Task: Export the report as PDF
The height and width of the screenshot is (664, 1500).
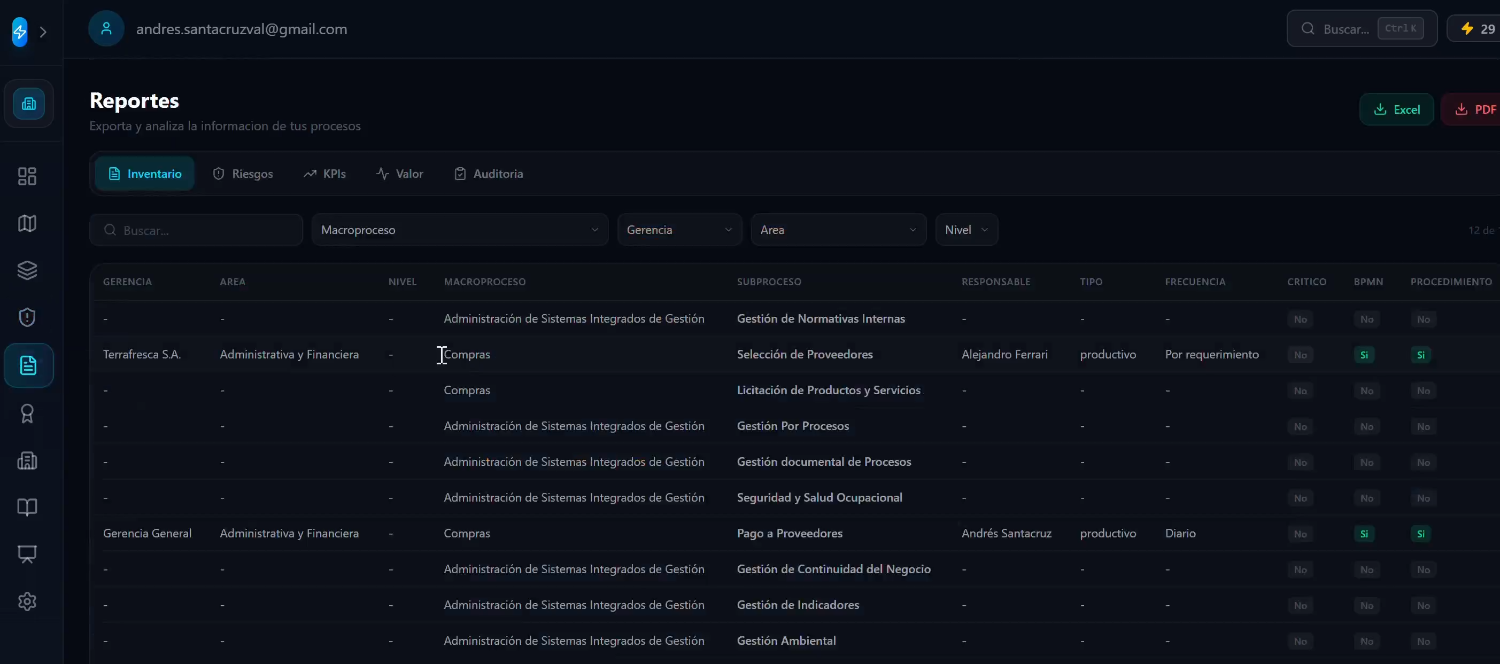Action: point(1471,110)
